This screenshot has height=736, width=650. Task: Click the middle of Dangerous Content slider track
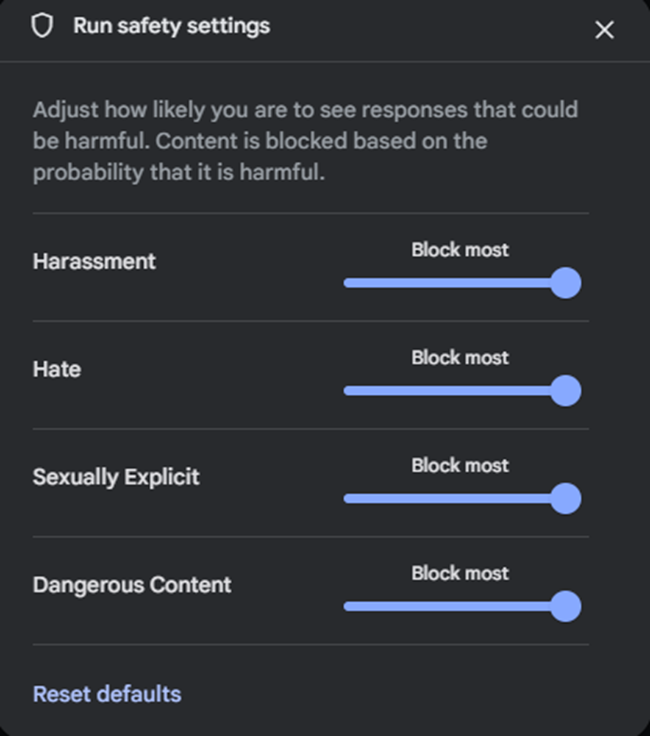coord(456,606)
